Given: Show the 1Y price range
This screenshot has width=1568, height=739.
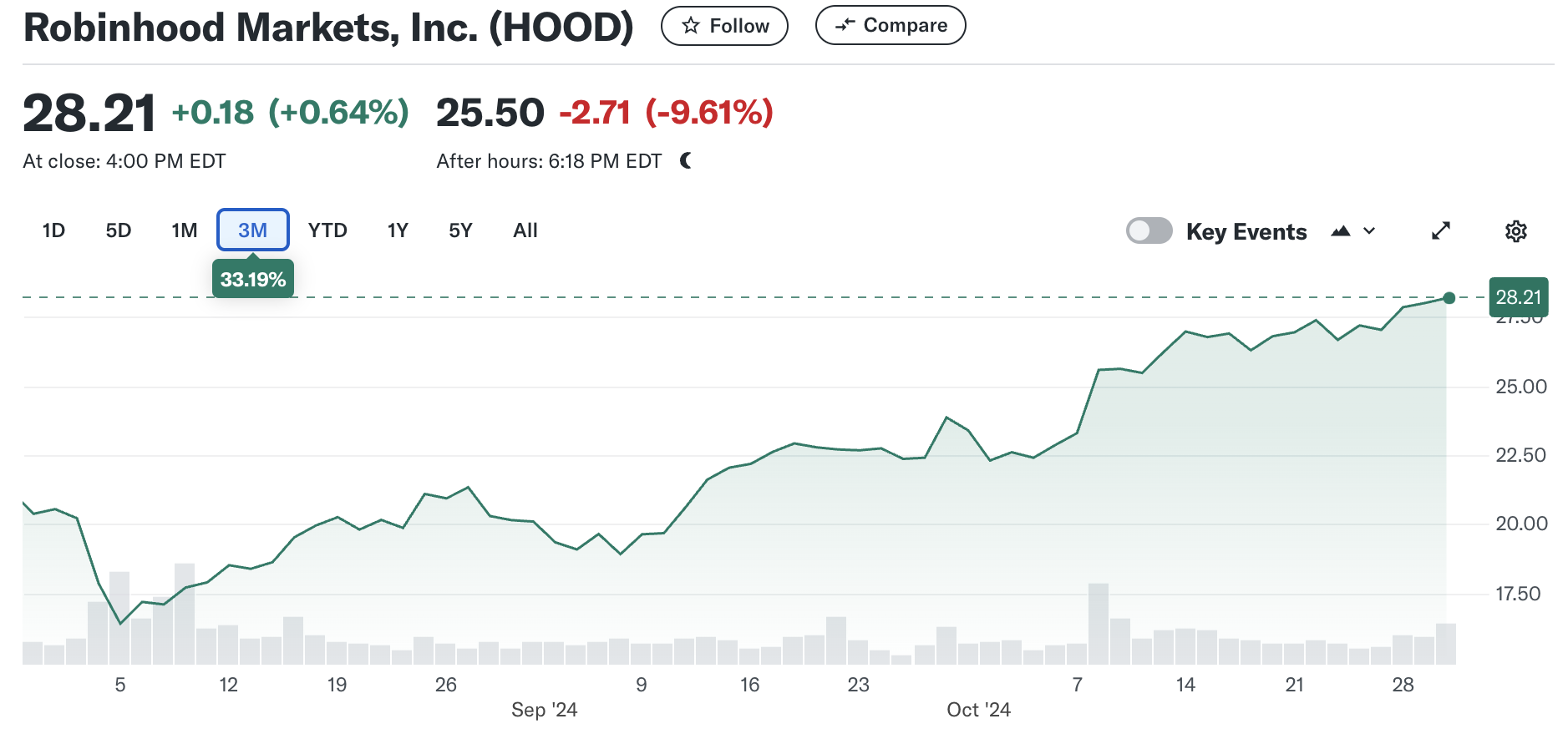Looking at the screenshot, I should (398, 230).
